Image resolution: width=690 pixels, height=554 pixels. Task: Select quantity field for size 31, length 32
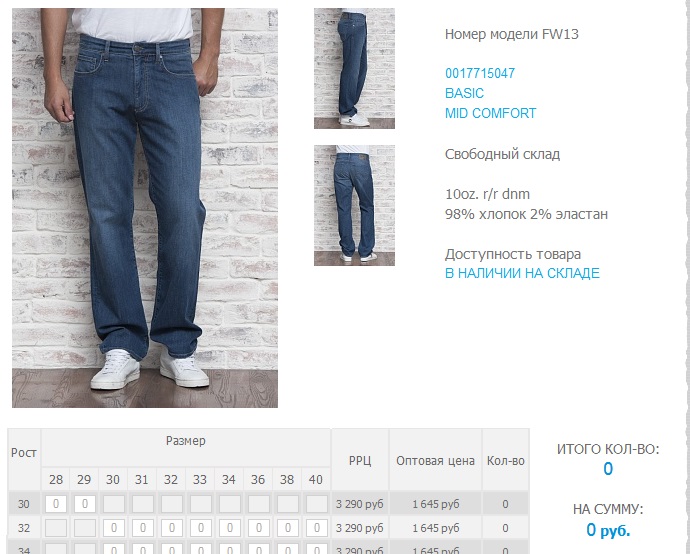pyautogui.click(x=143, y=528)
